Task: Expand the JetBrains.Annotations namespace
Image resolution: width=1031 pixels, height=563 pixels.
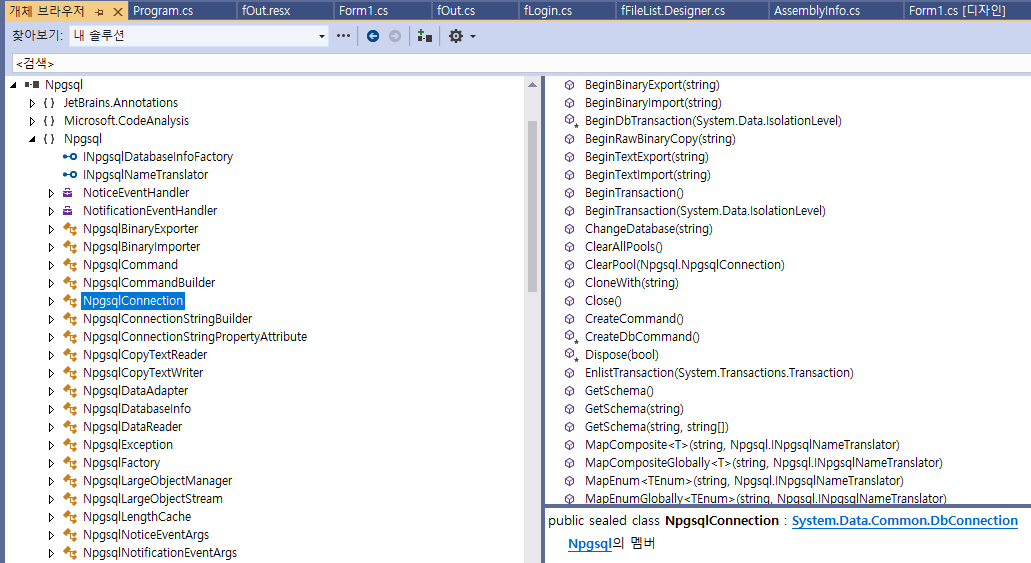Action: [32, 103]
